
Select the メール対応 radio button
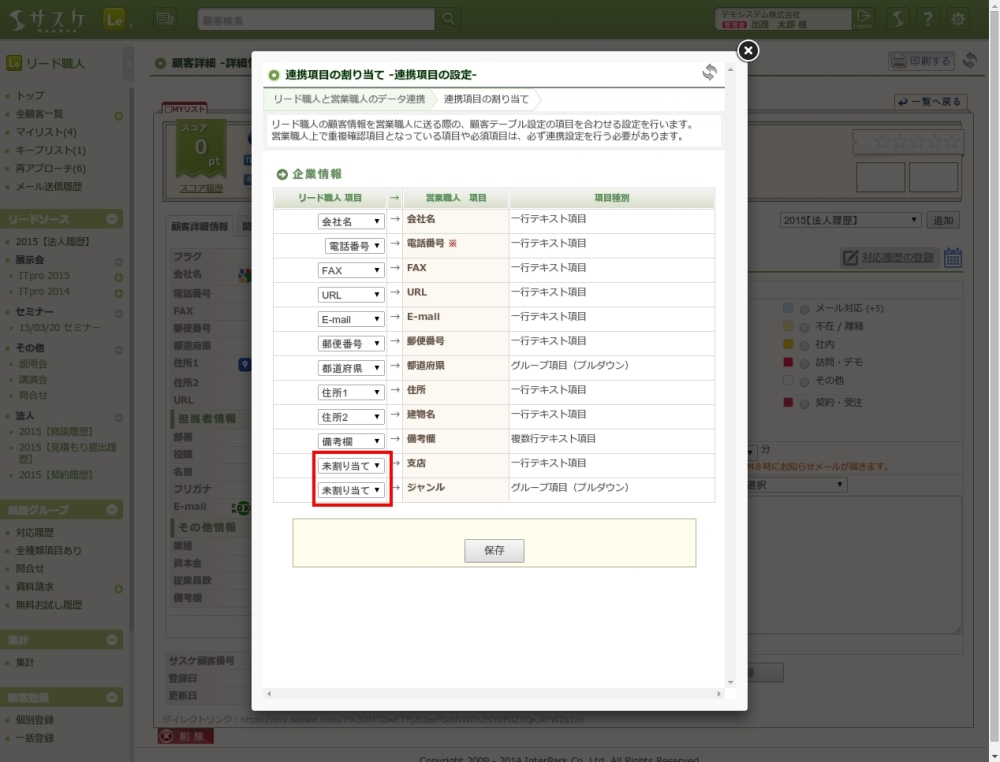point(804,308)
